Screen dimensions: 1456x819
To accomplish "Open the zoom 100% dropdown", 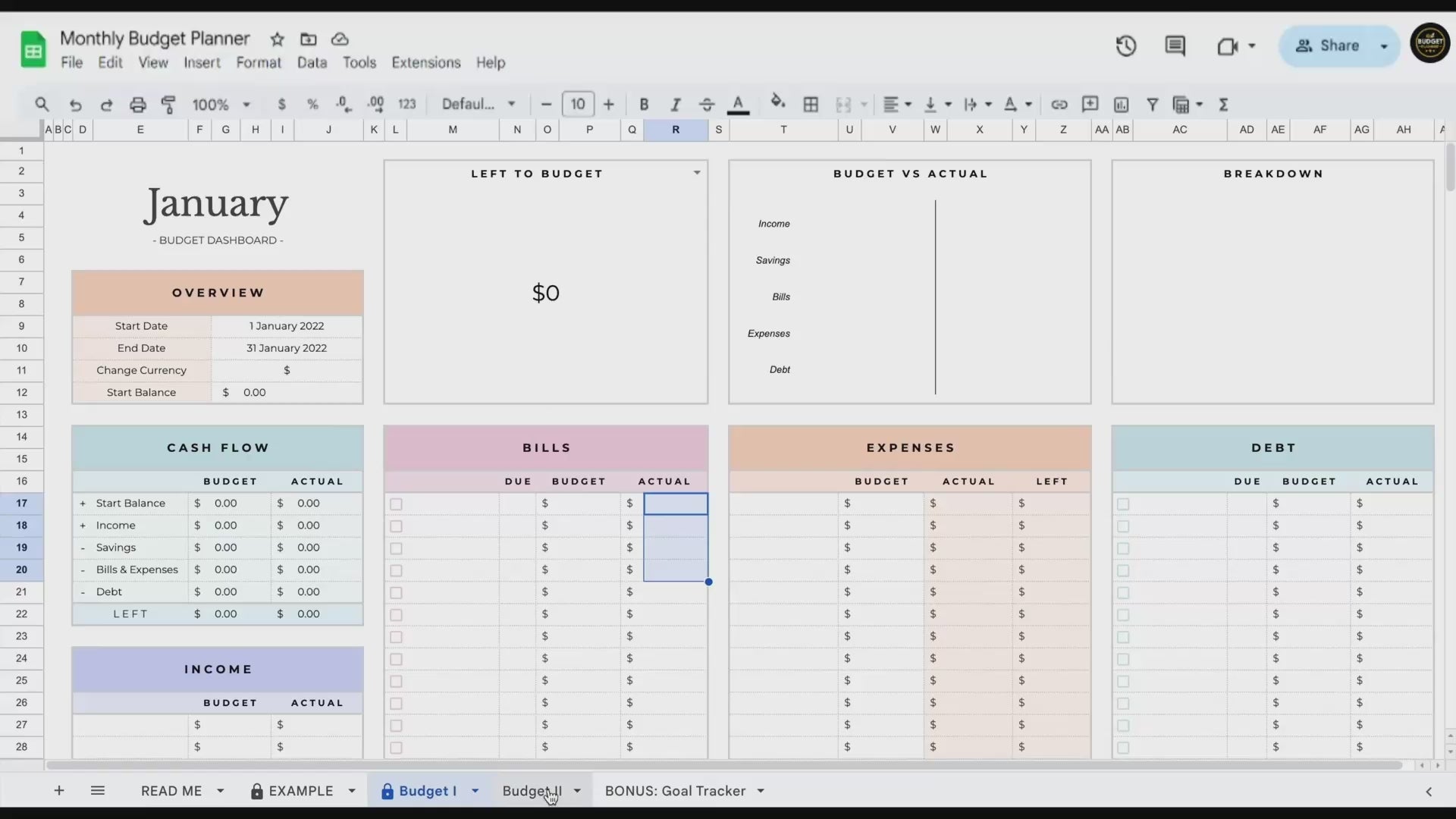I will click(x=221, y=105).
